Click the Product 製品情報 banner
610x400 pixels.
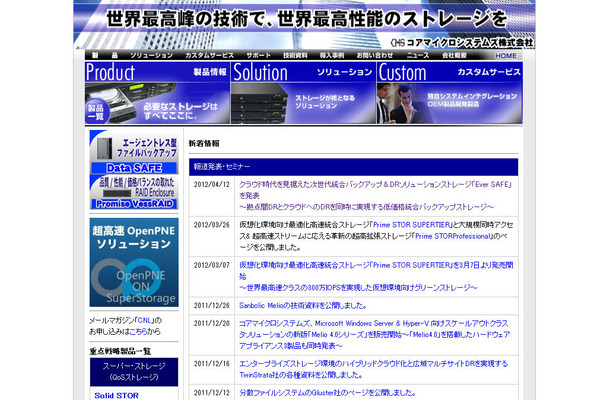[157, 93]
